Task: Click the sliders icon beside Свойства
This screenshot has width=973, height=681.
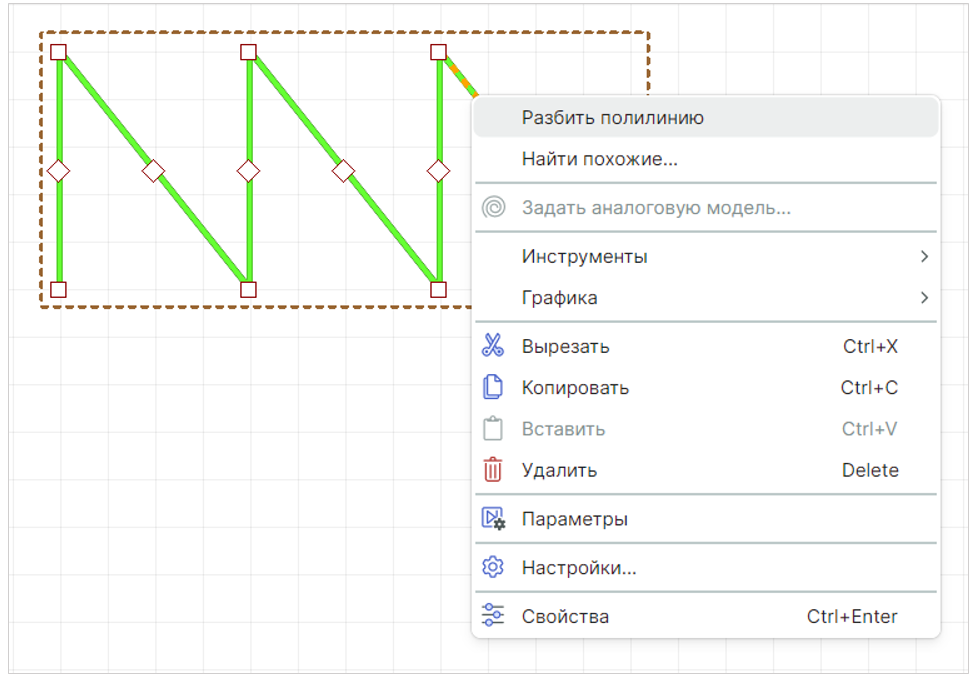Action: 492,616
